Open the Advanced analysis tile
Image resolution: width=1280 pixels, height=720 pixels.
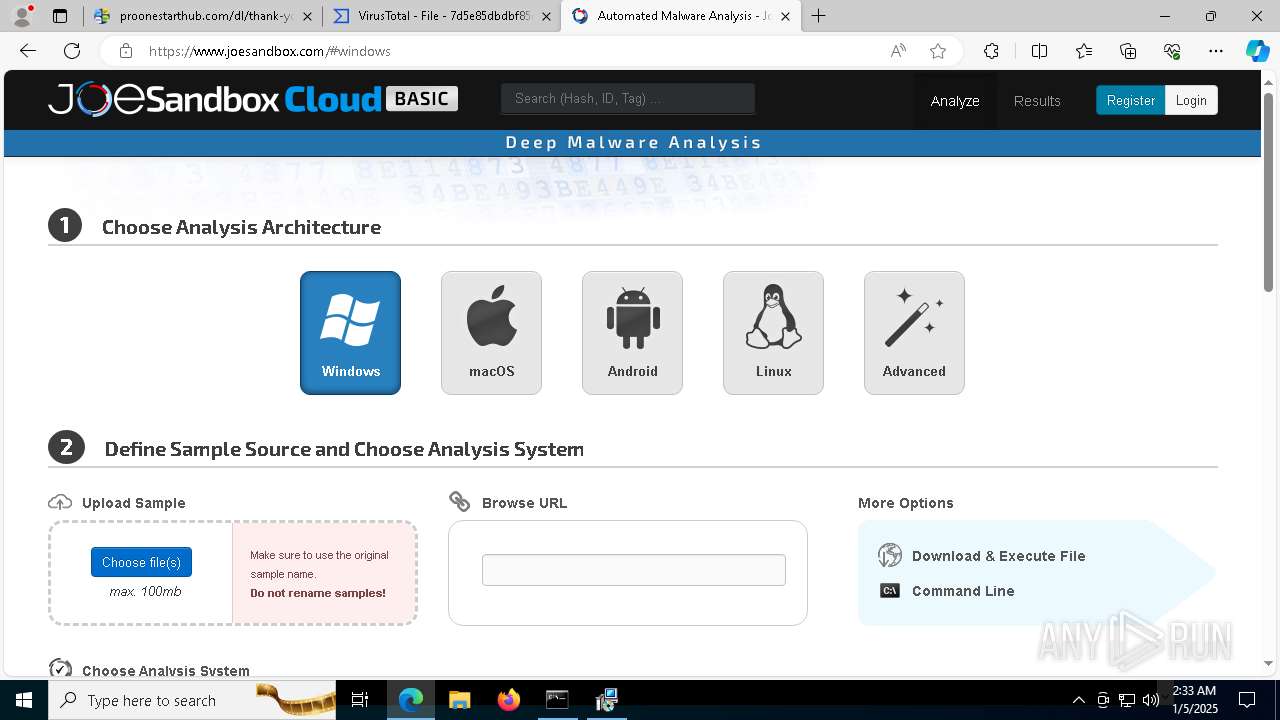pos(914,333)
